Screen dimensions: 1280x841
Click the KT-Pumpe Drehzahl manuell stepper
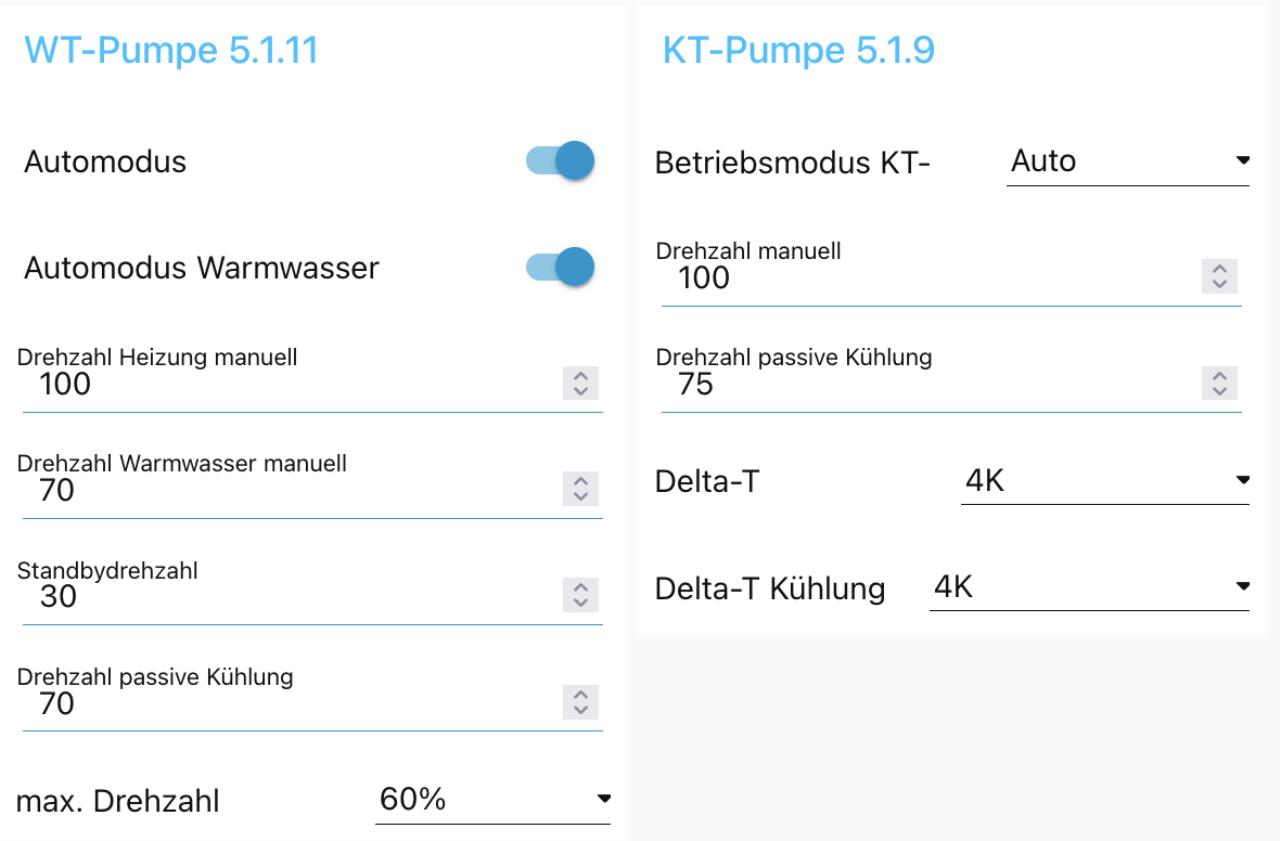coord(1219,277)
